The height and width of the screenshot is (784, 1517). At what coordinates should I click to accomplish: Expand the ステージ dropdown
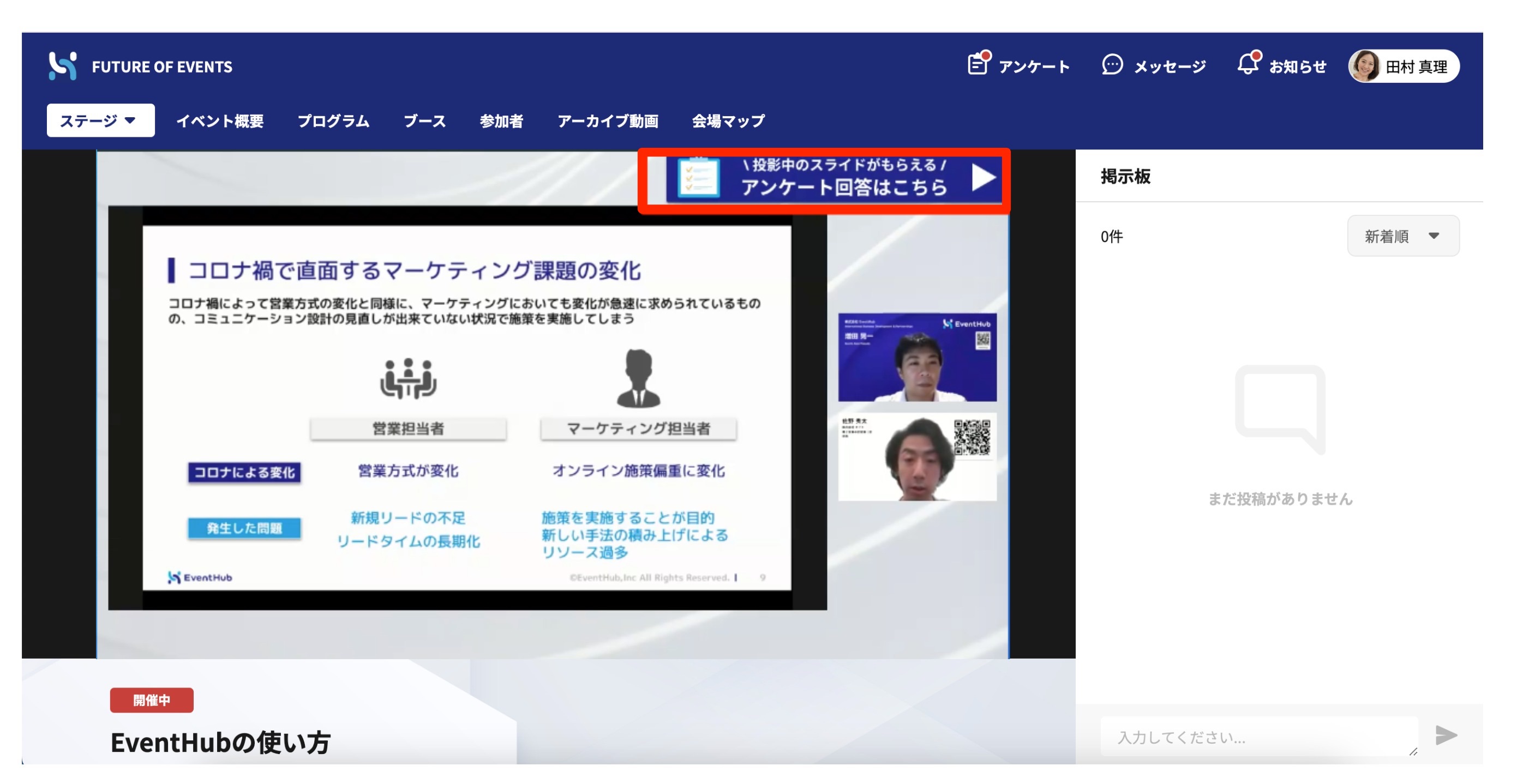pyautogui.click(x=101, y=120)
